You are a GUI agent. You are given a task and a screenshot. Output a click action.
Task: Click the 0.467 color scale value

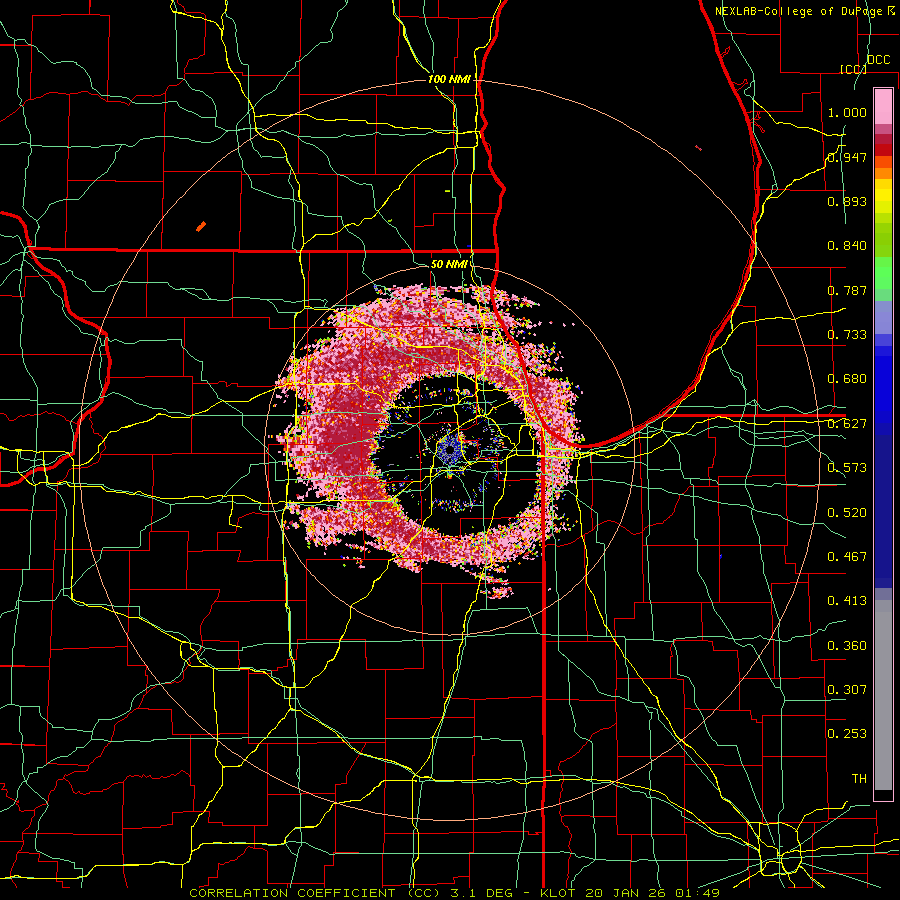pos(847,557)
